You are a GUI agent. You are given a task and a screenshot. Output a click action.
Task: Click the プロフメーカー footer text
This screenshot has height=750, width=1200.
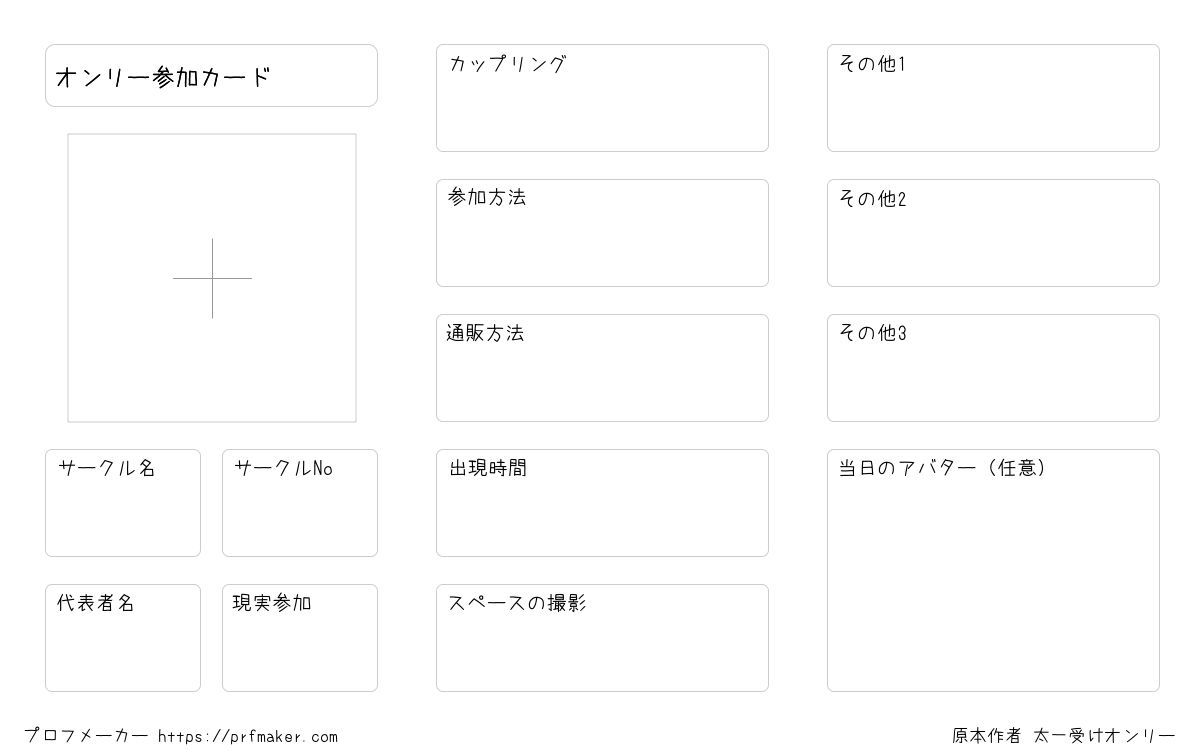[86, 736]
